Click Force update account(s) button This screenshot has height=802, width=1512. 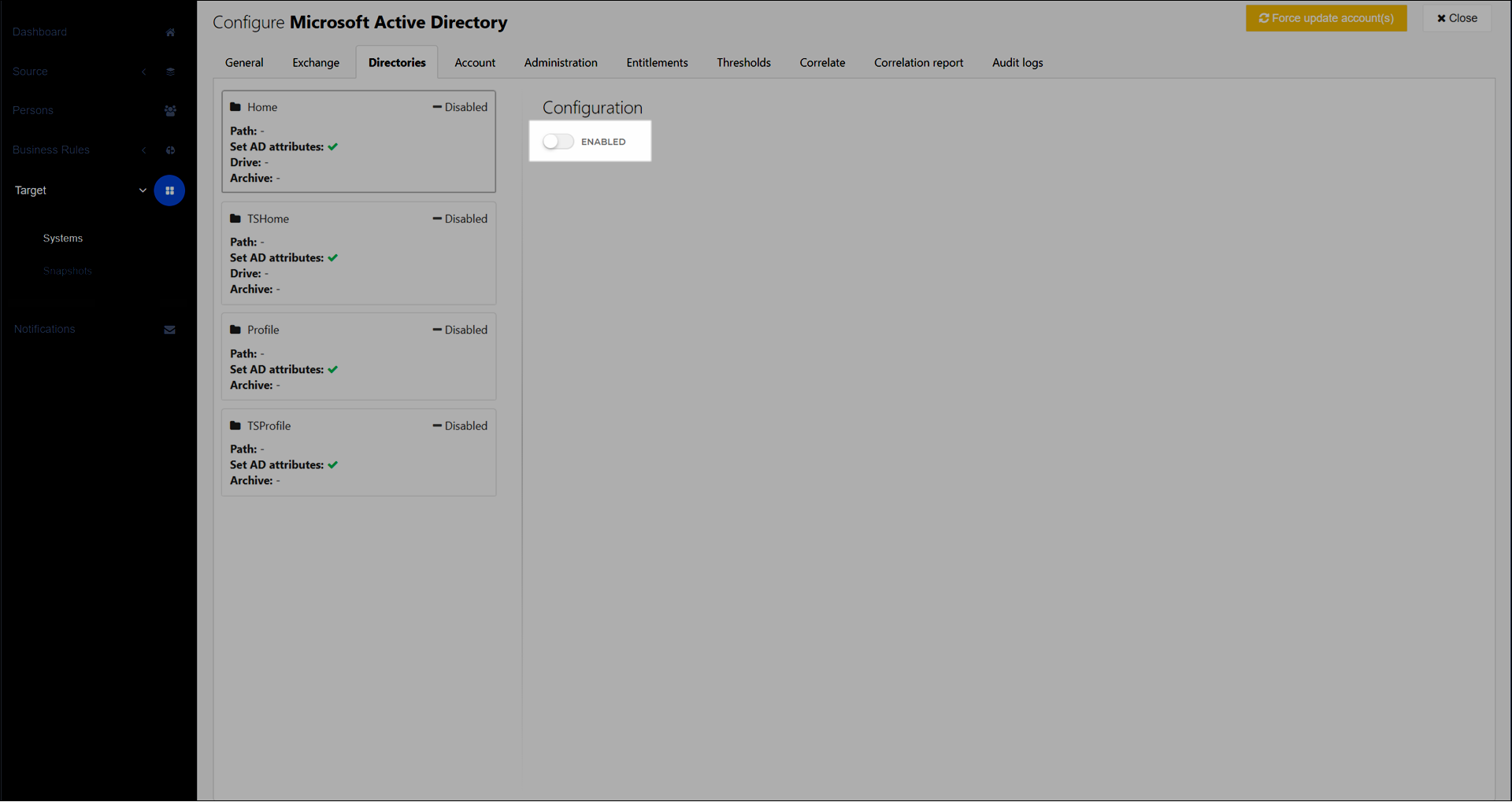tap(1326, 18)
